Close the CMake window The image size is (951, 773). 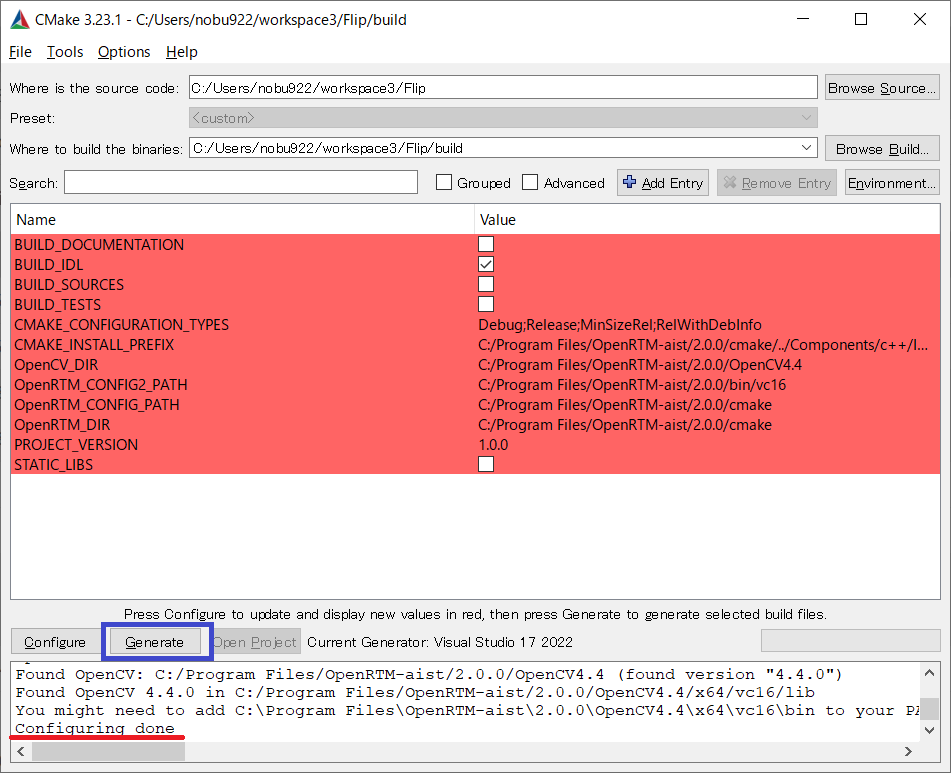click(919, 19)
